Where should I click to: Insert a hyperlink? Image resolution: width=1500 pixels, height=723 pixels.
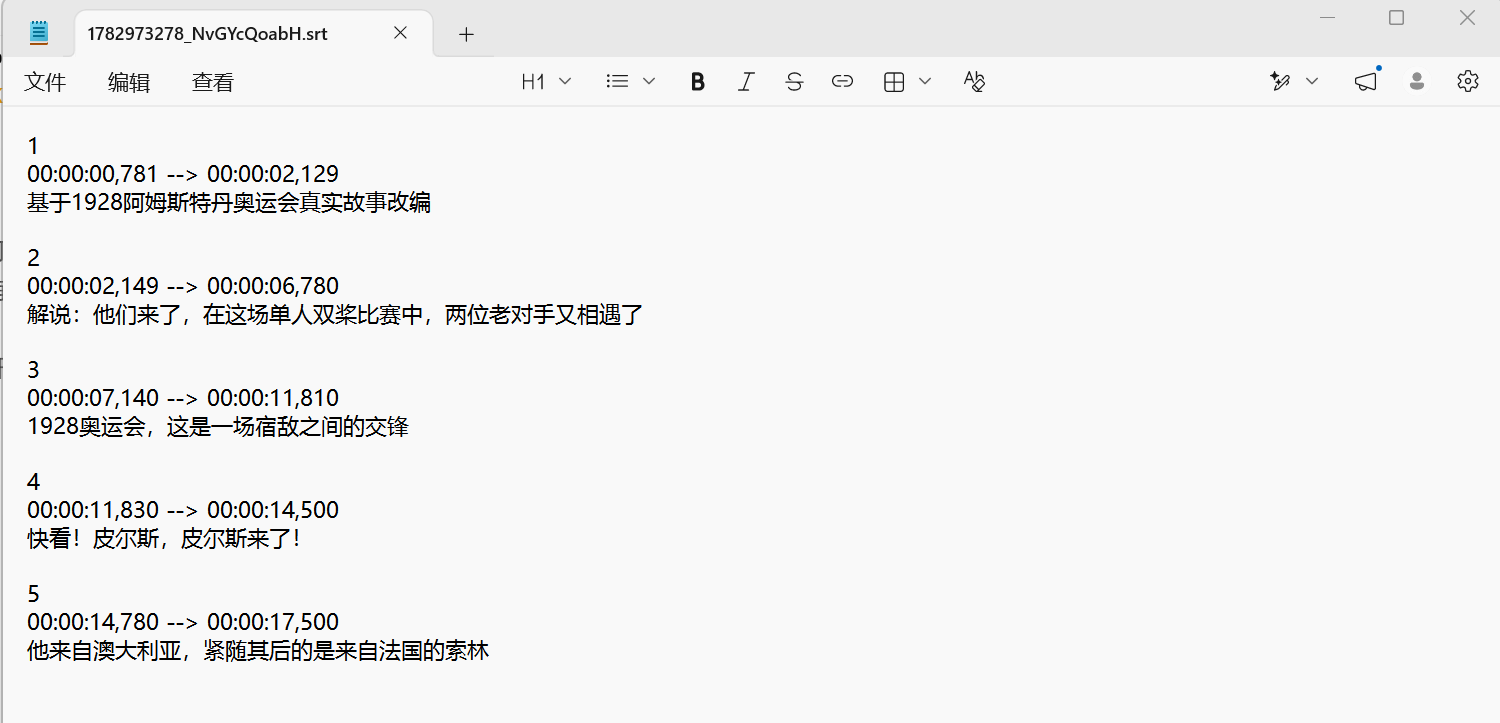842,82
